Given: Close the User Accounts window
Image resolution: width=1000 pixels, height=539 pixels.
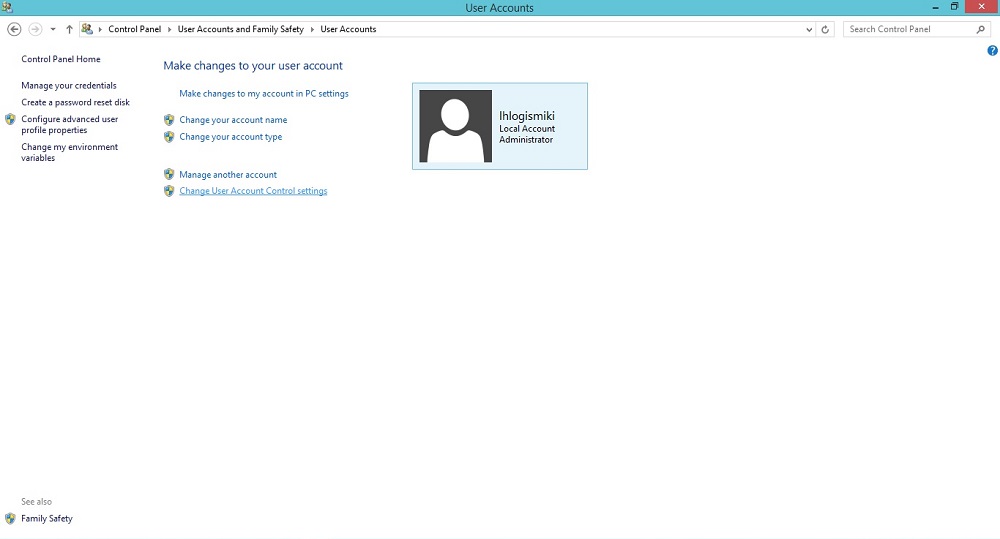Looking at the screenshot, I should 982,7.
